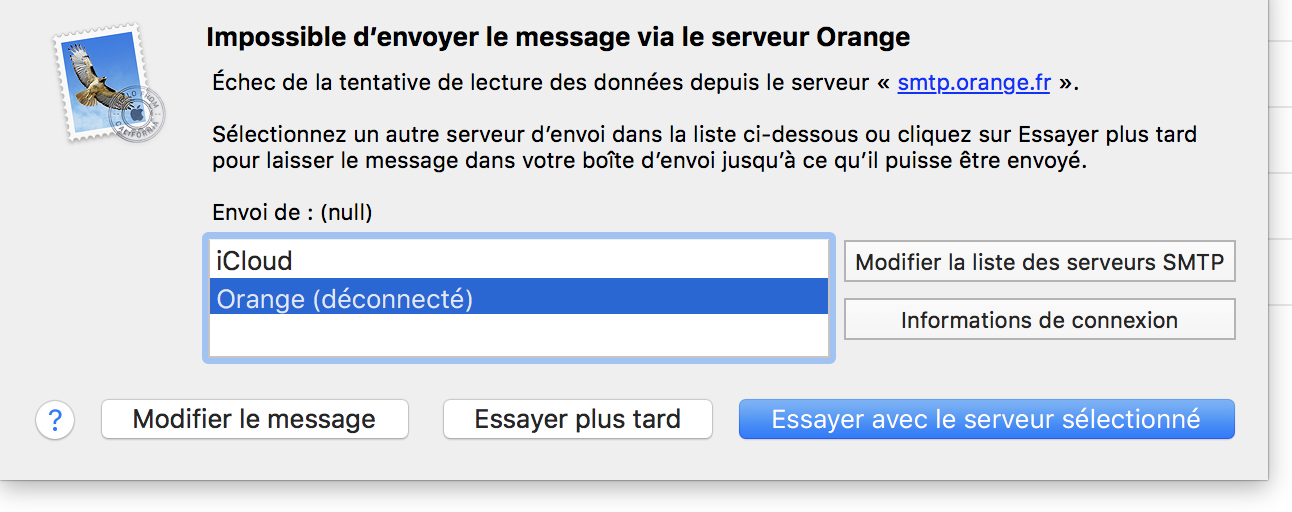Screen dimensions: 1292x512
Task: Click the "Envoi de : (null)" label
Action: point(299,212)
